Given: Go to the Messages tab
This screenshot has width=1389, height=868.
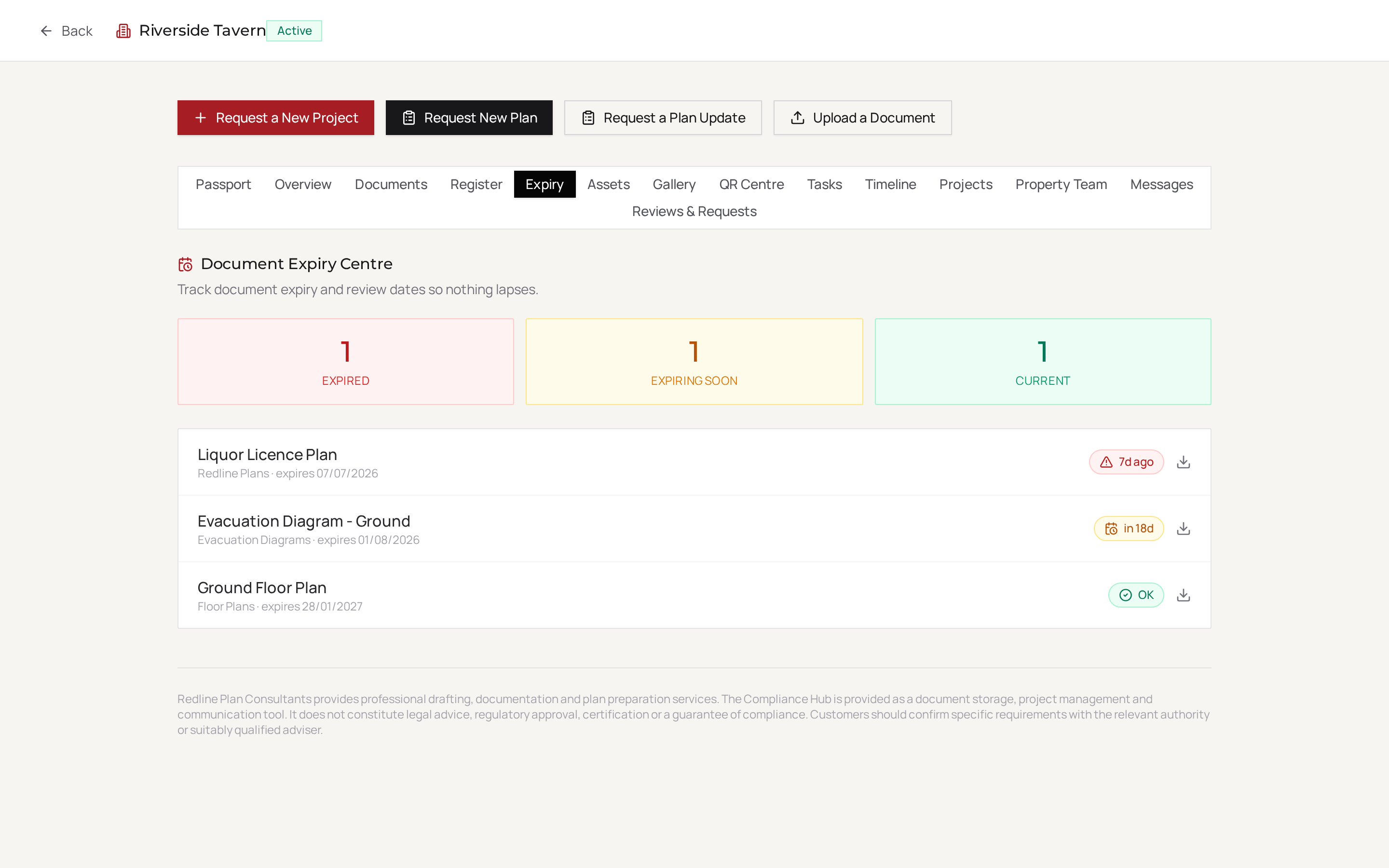Looking at the screenshot, I should pos(1161,184).
